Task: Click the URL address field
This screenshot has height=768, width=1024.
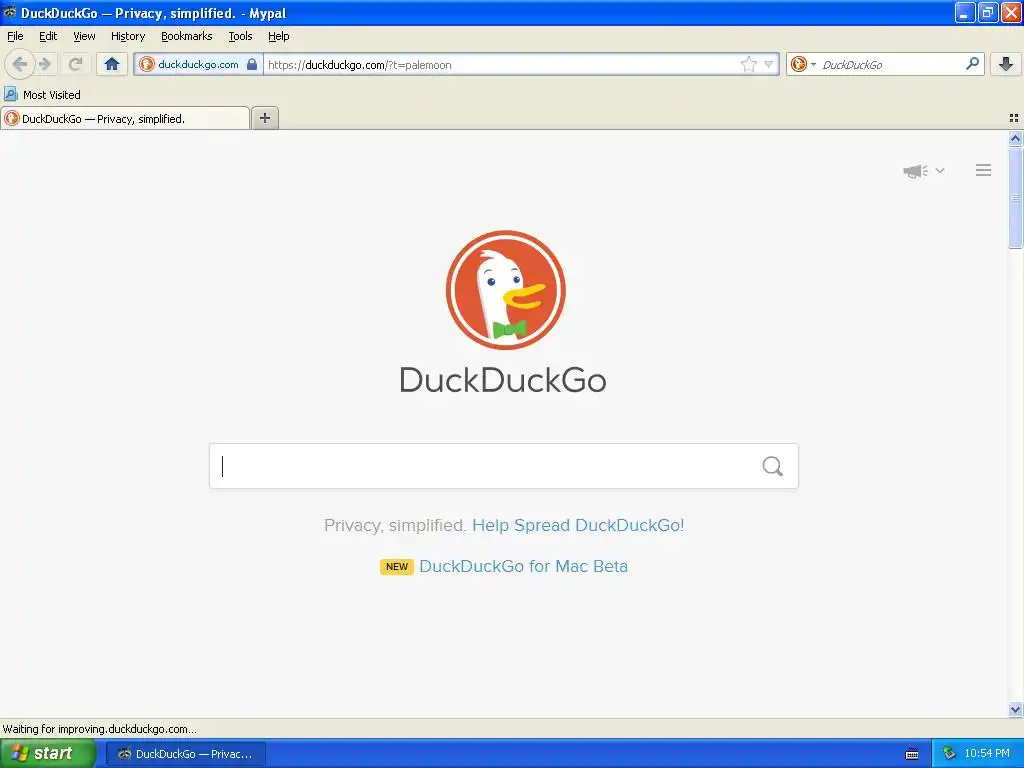Action: click(502, 64)
